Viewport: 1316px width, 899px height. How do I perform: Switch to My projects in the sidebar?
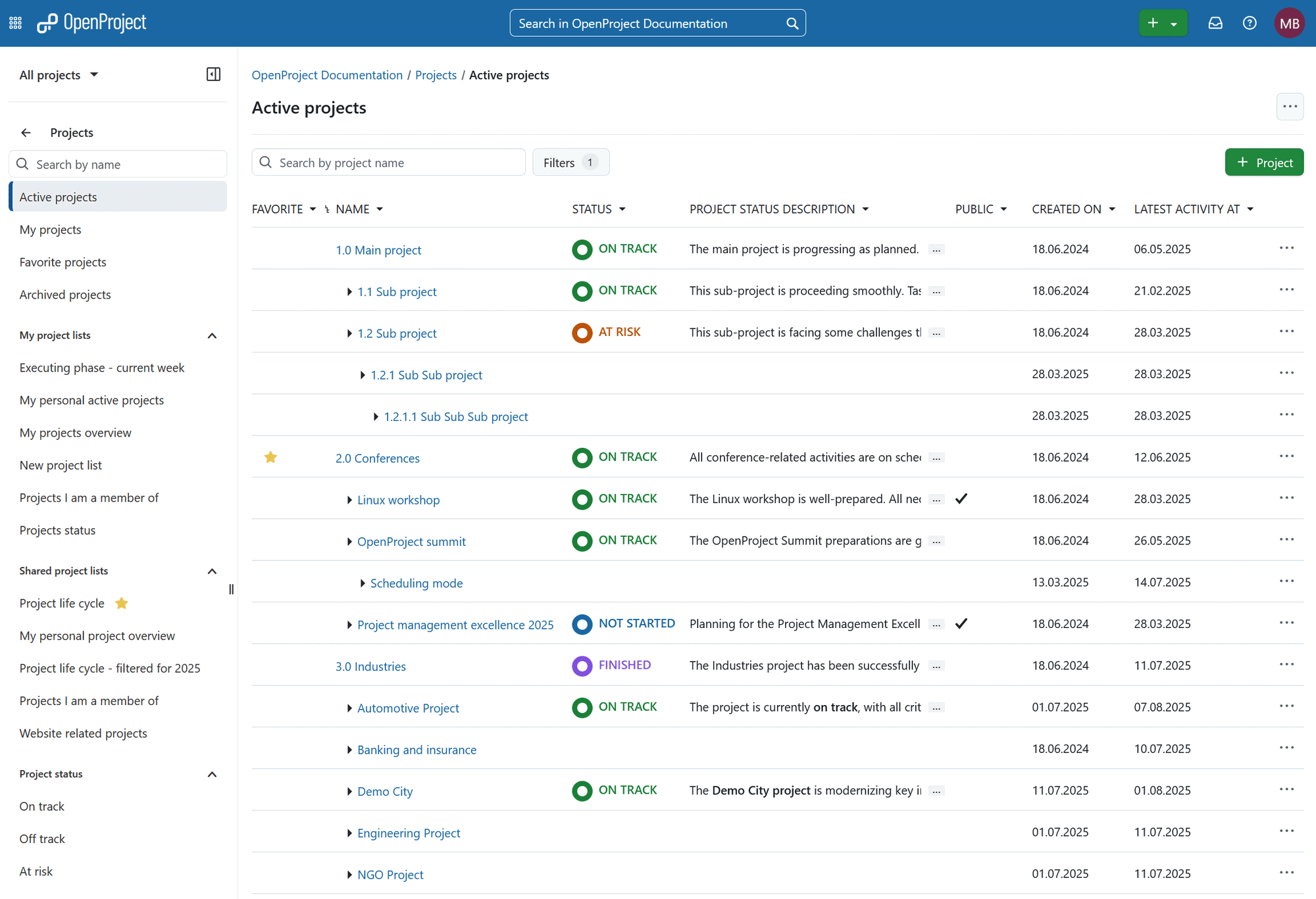pos(51,230)
